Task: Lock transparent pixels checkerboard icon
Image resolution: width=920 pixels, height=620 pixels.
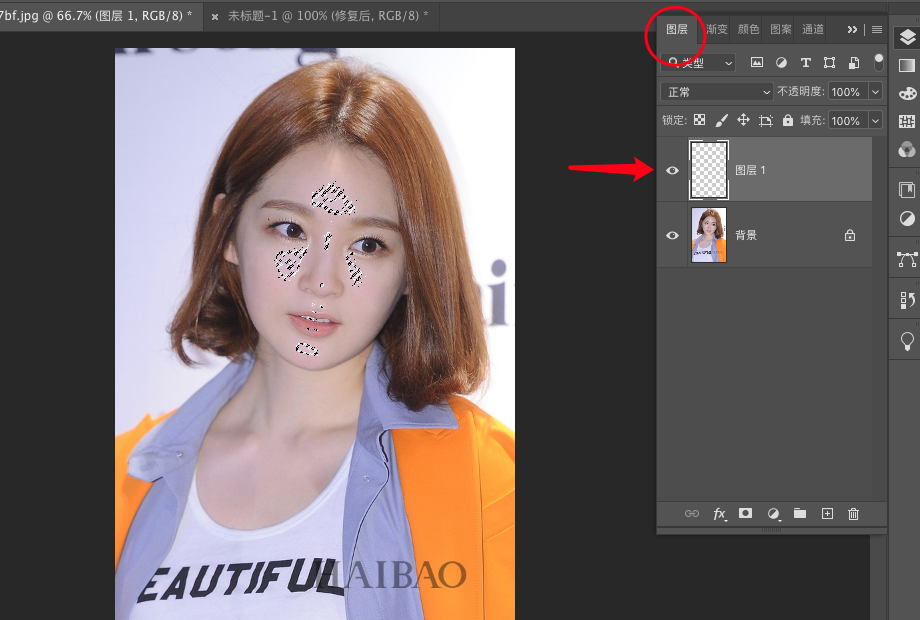Action: (700, 120)
